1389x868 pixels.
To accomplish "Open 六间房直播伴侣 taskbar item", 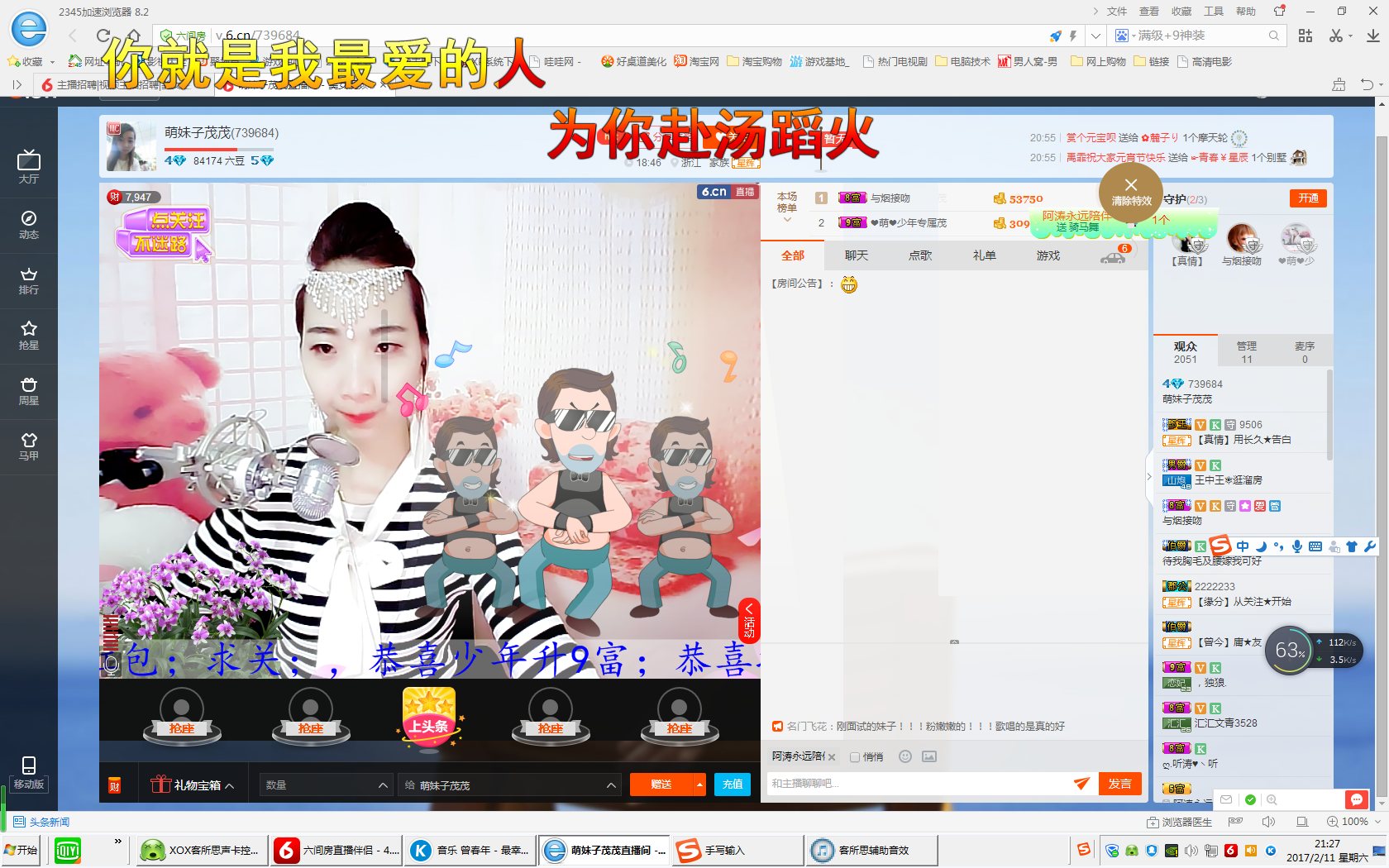I will click(x=337, y=850).
